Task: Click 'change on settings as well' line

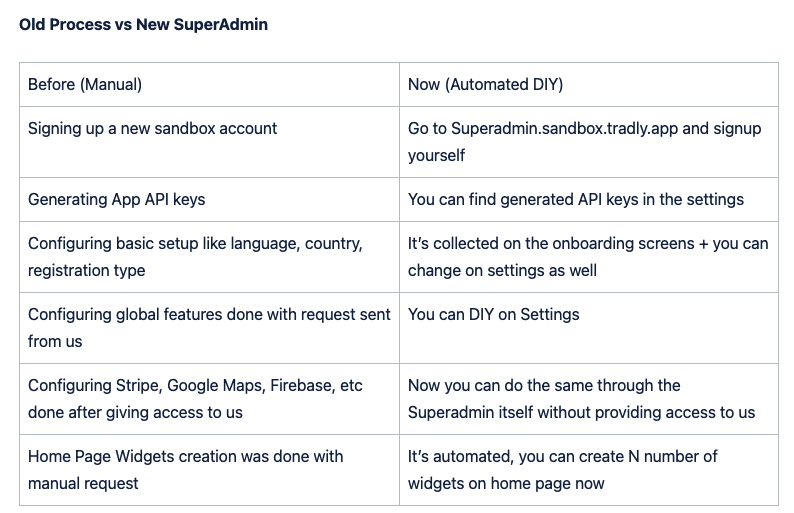Action: (x=502, y=270)
